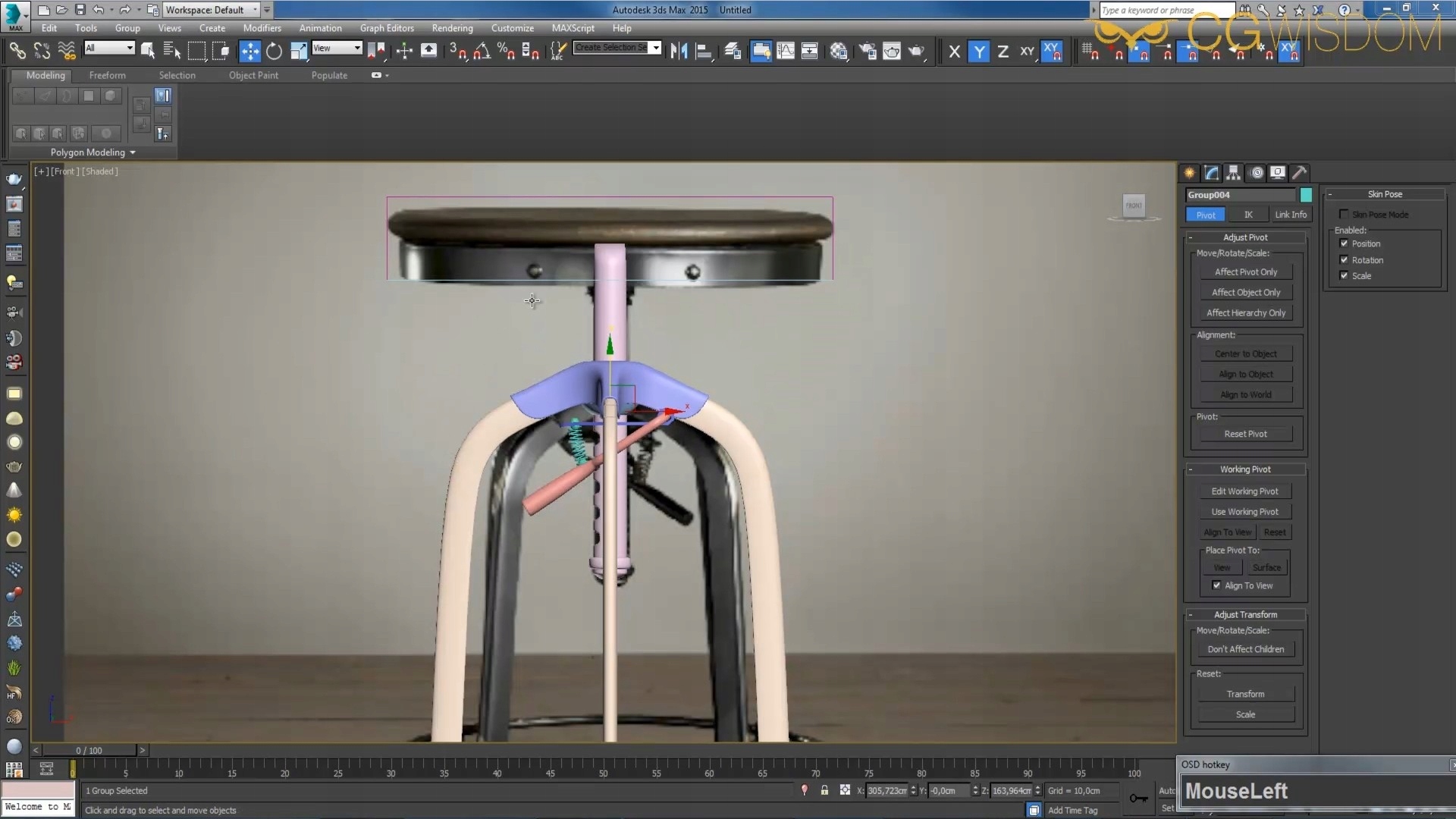This screenshot has width=1456, height=819.
Task: Open the selection filter All dropdown
Action: tap(109, 48)
